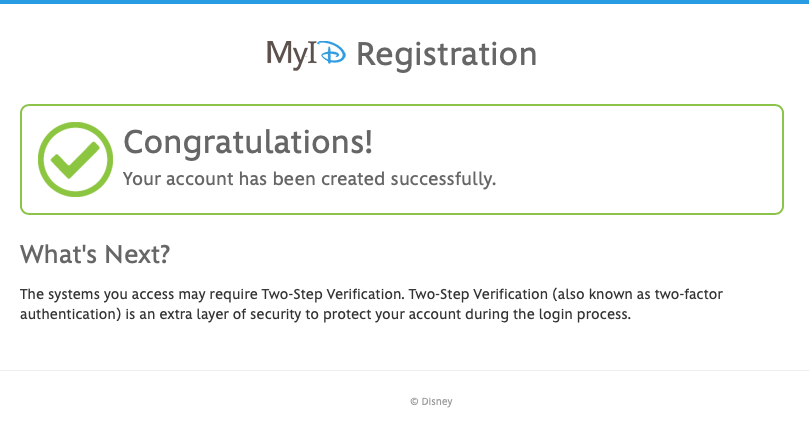
Task: Click the copyright symbol in footer
Action: click(414, 401)
